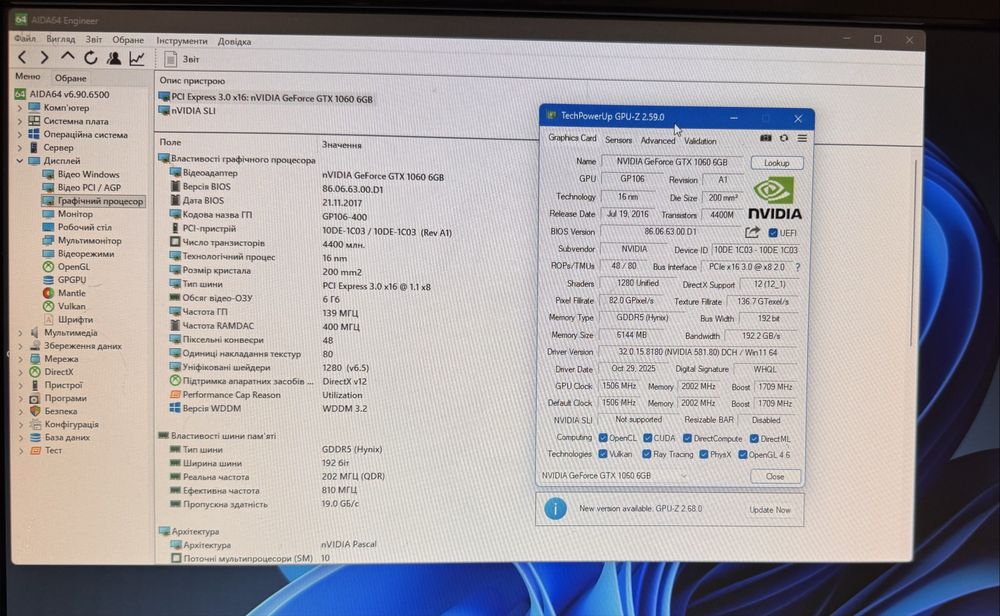Expand the Мультимедіа tree node
Screen dimensions: 1000x616
tap(20, 333)
